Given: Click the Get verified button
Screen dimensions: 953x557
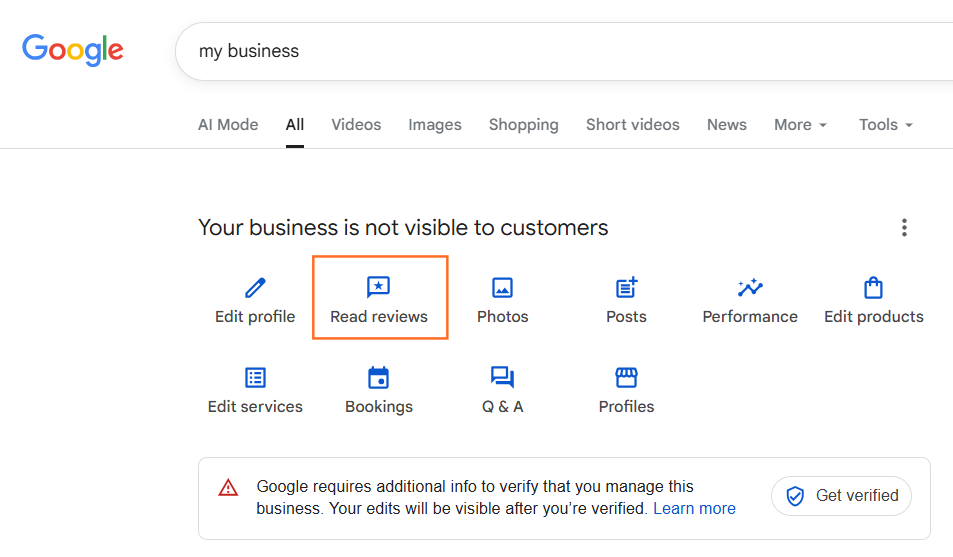Looking at the screenshot, I should coord(841,496).
